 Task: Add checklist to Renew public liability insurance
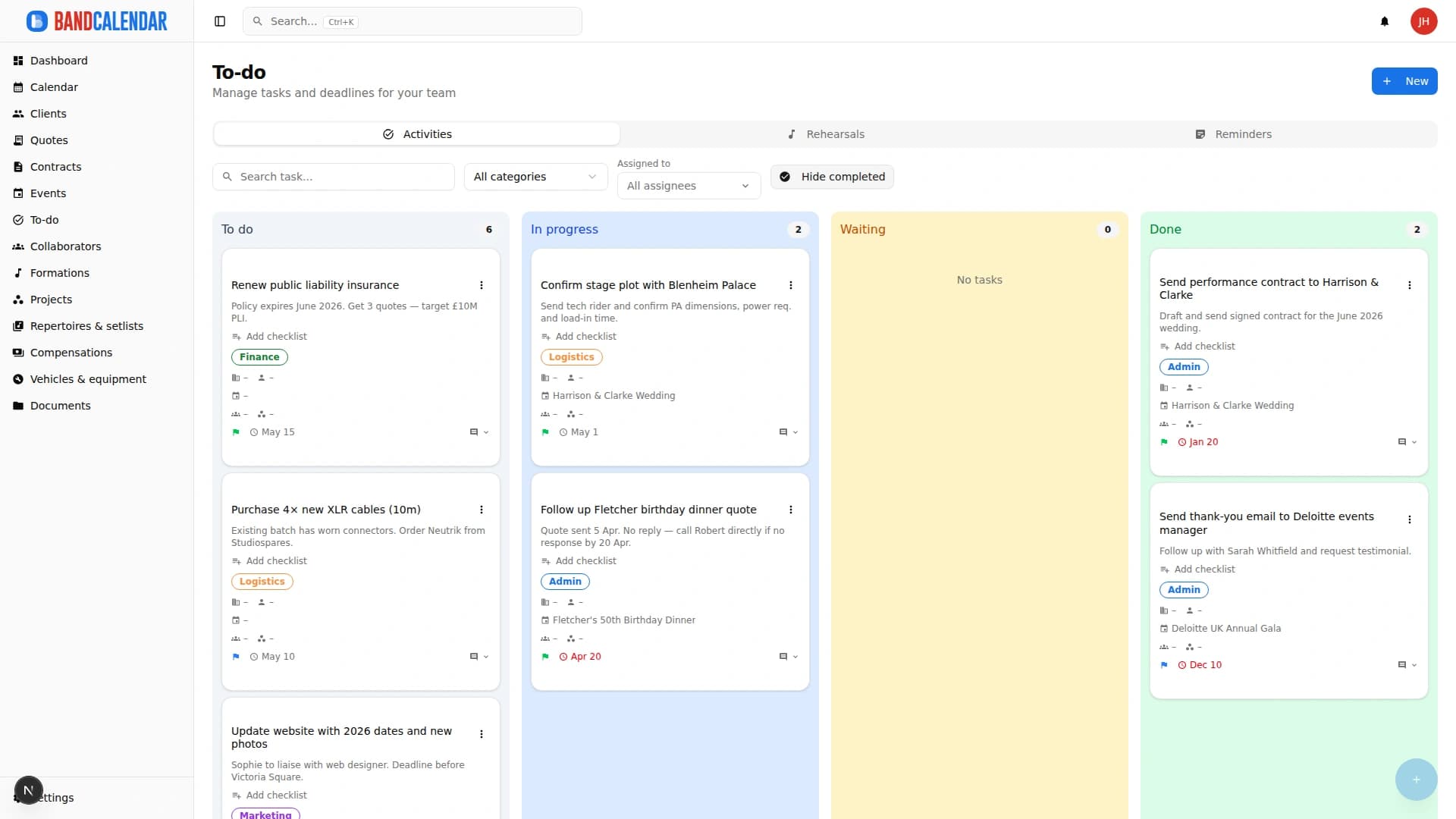pos(269,337)
